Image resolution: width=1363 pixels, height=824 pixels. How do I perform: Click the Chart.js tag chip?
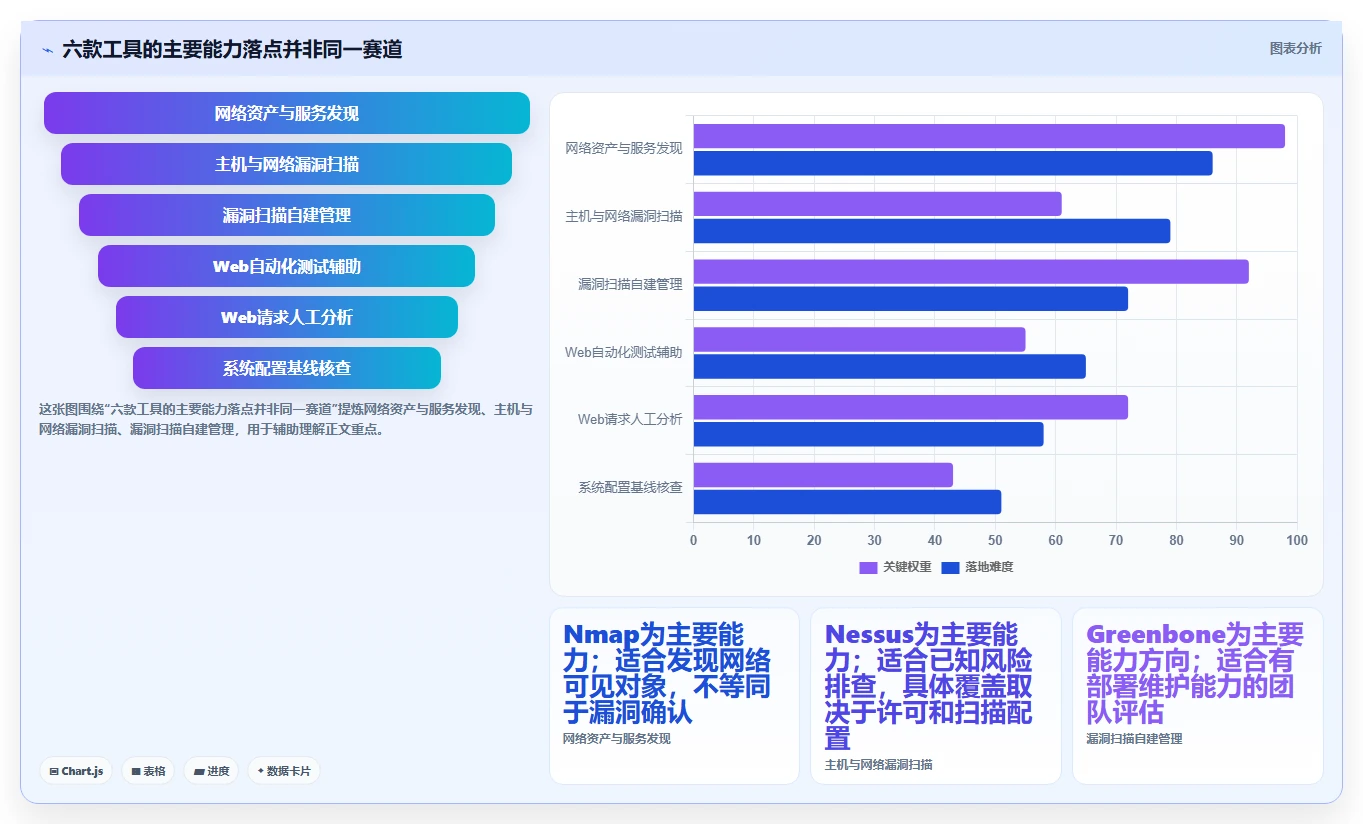pos(77,771)
